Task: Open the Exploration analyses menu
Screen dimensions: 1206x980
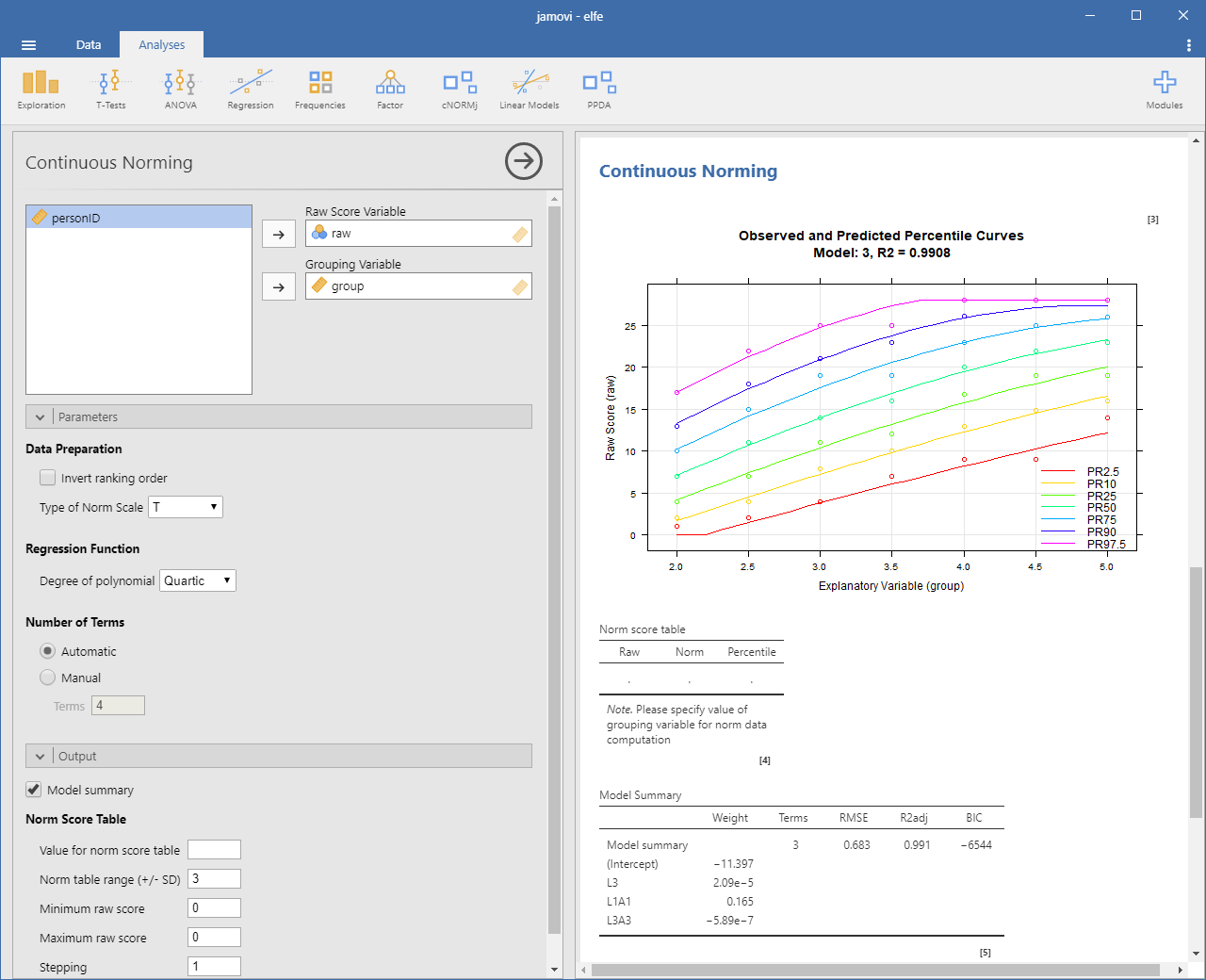Action: click(x=41, y=90)
